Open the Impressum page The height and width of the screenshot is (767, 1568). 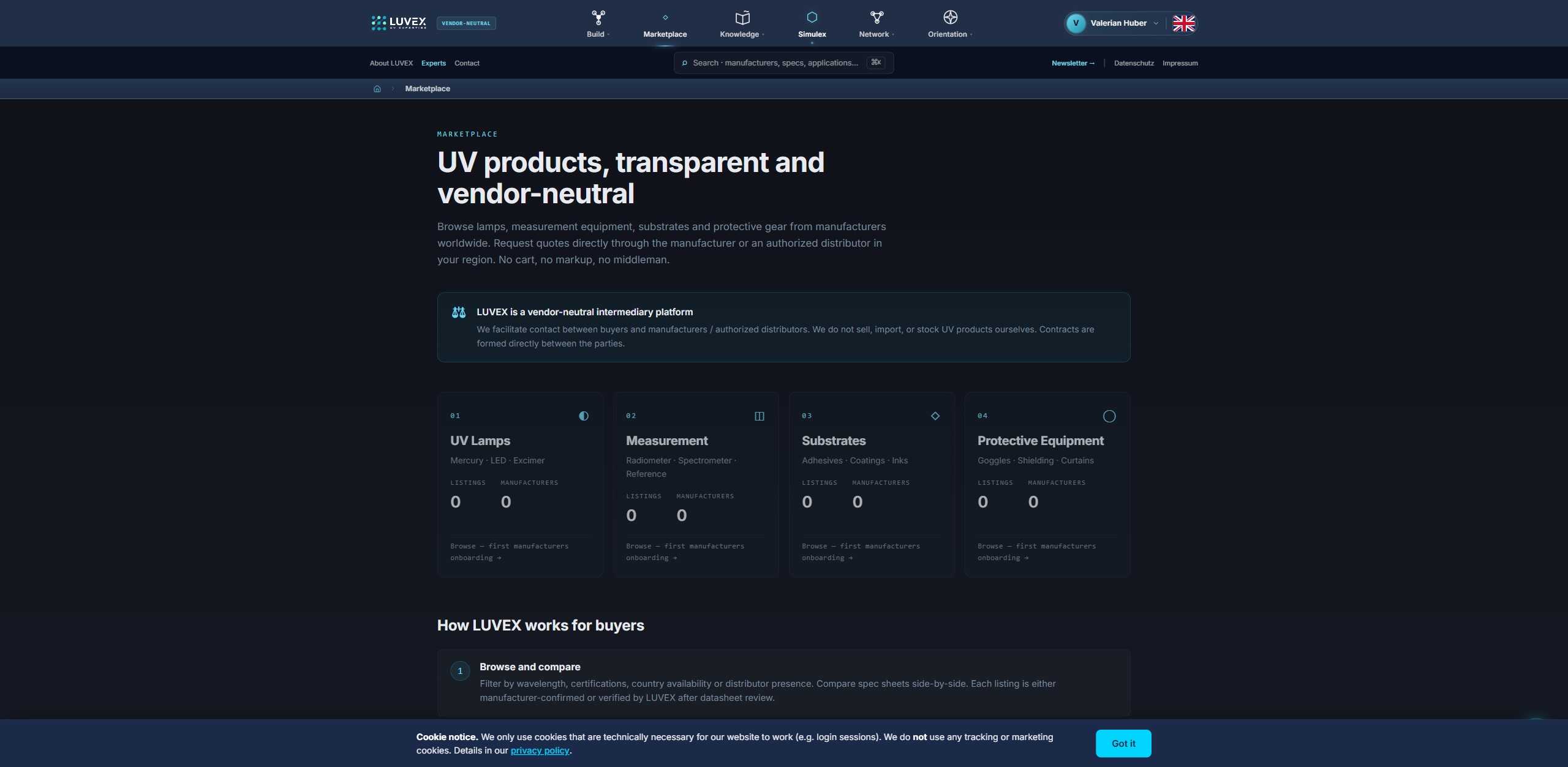[x=1180, y=63]
